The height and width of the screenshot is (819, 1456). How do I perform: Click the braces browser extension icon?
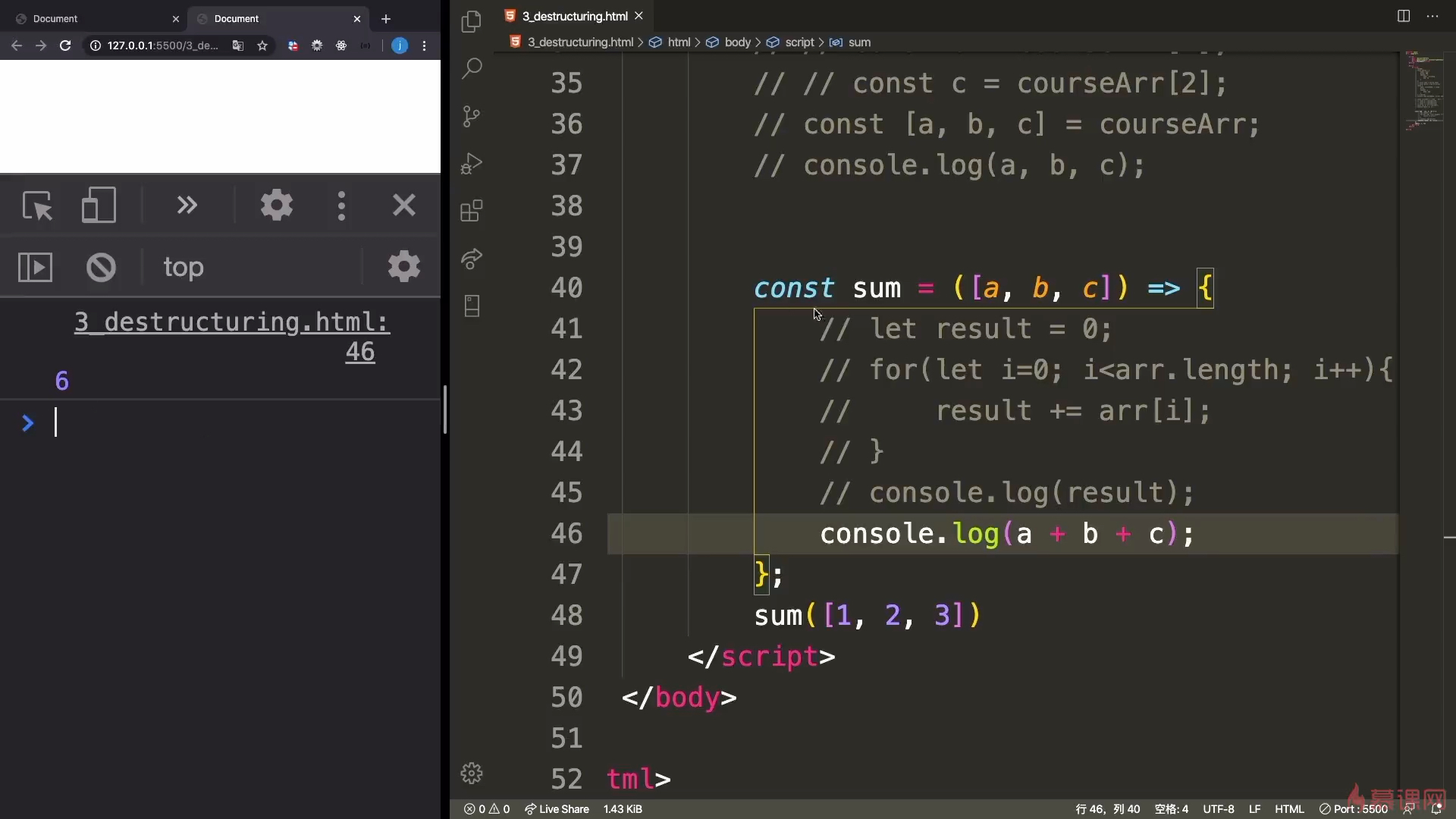click(366, 45)
